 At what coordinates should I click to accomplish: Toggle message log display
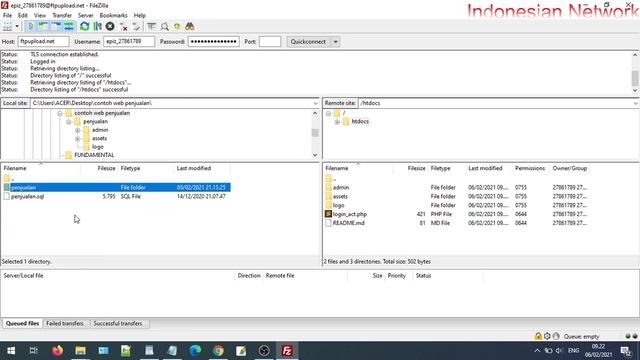(30, 27)
